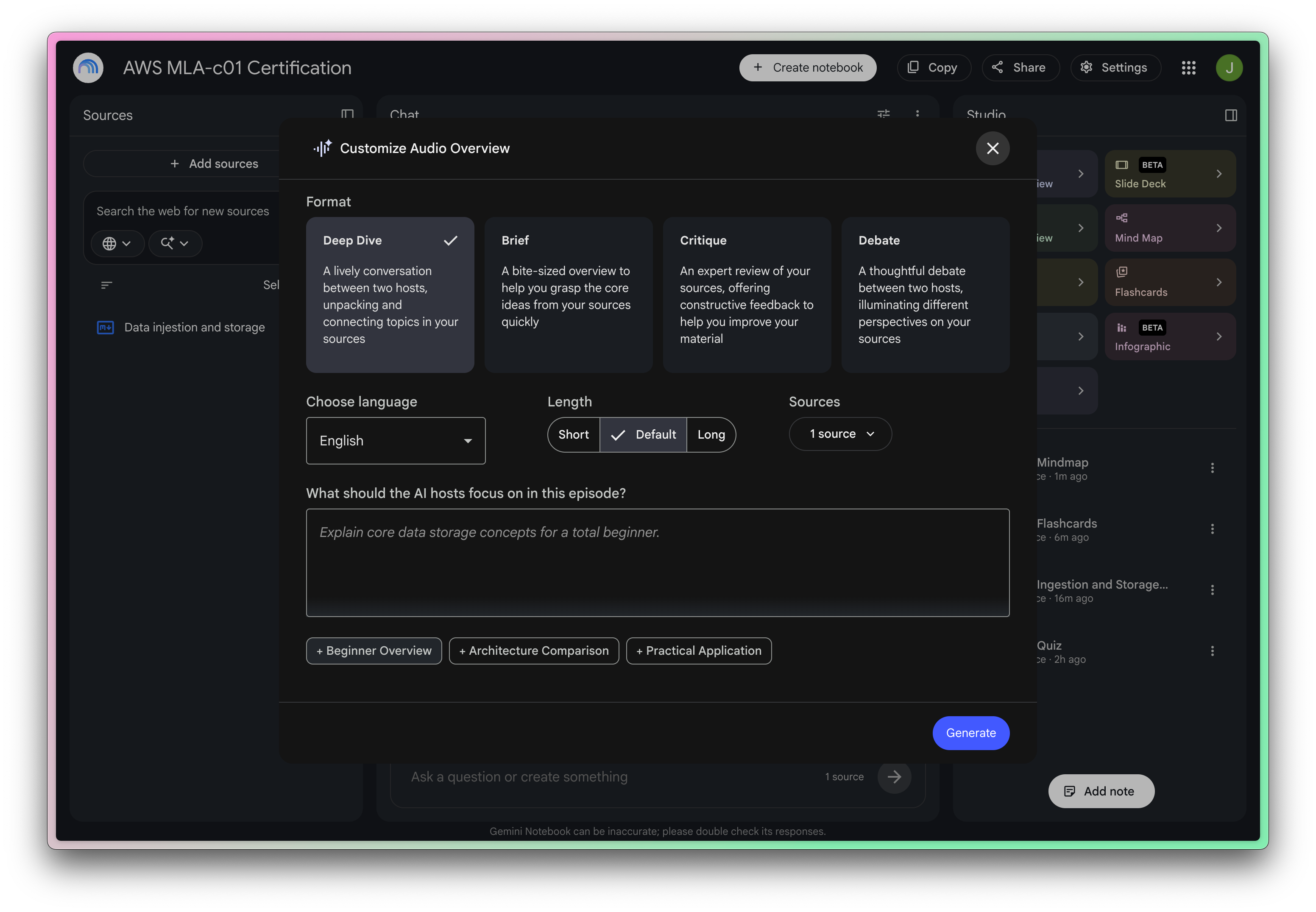Open chat configuration sliders icon
The width and height of the screenshot is (1316, 912).
(x=883, y=114)
